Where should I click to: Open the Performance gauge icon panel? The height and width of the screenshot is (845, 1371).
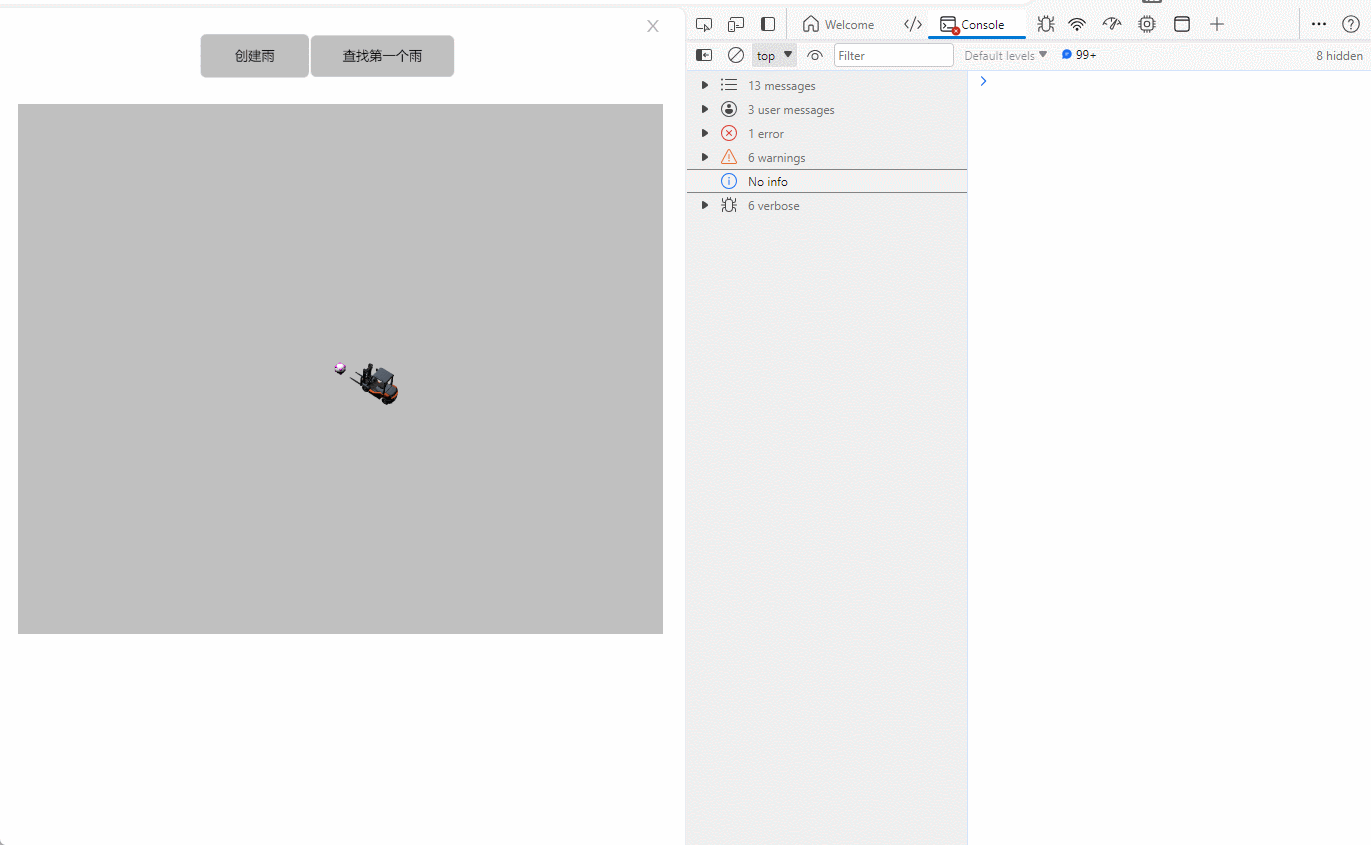1112,24
